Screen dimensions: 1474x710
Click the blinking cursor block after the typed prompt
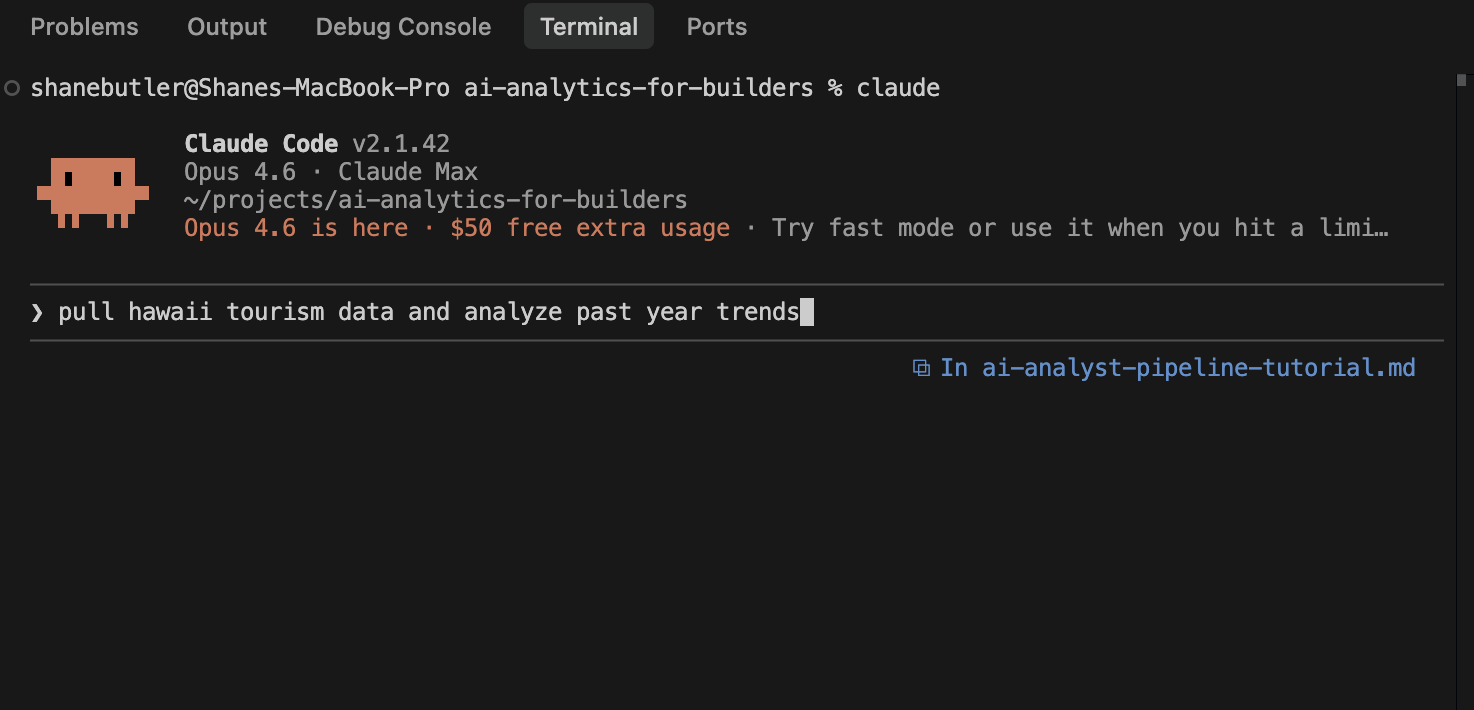coord(808,311)
